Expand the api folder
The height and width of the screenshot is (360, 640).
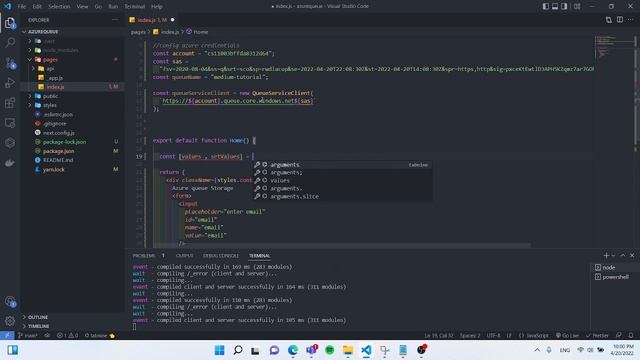coord(50,69)
